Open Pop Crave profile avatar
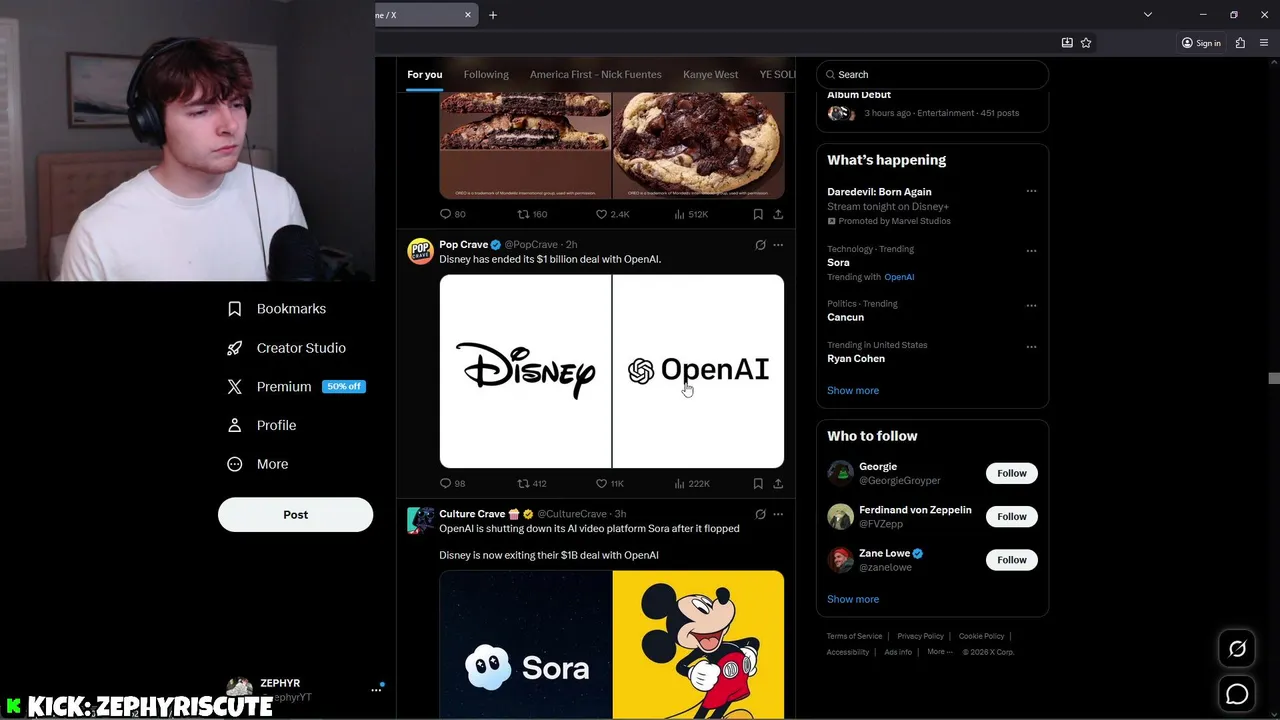The height and width of the screenshot is (720, 1280). click(420, 251)
